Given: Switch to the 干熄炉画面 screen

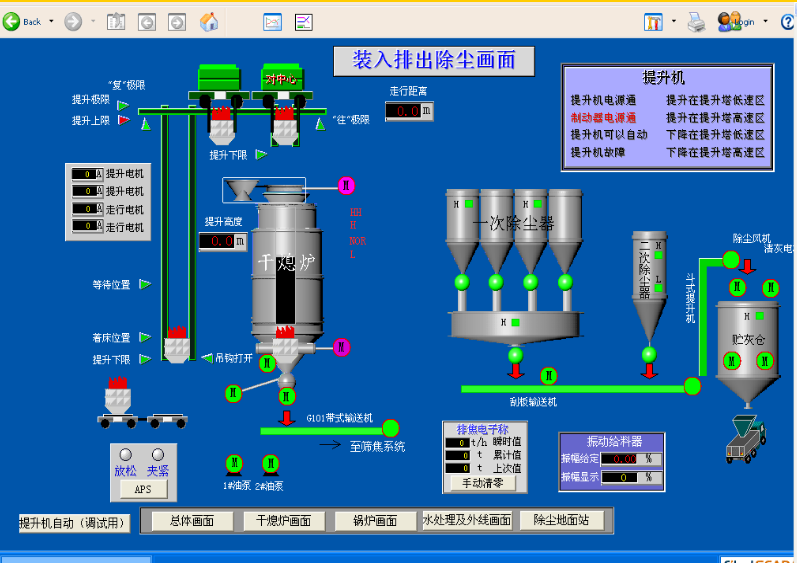Looking at the screenshot, I should 284,521.
